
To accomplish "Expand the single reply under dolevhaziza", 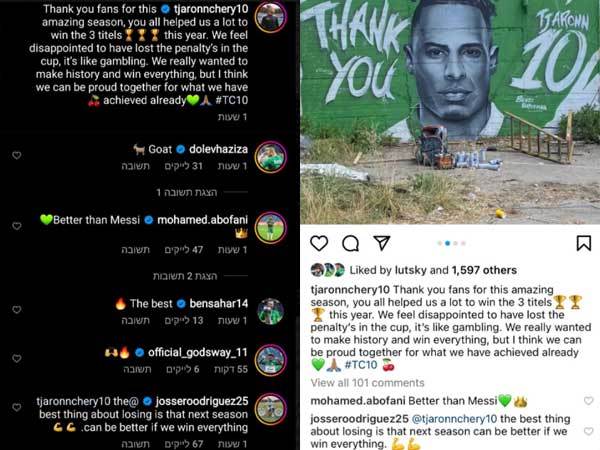I will coord(187,192).
